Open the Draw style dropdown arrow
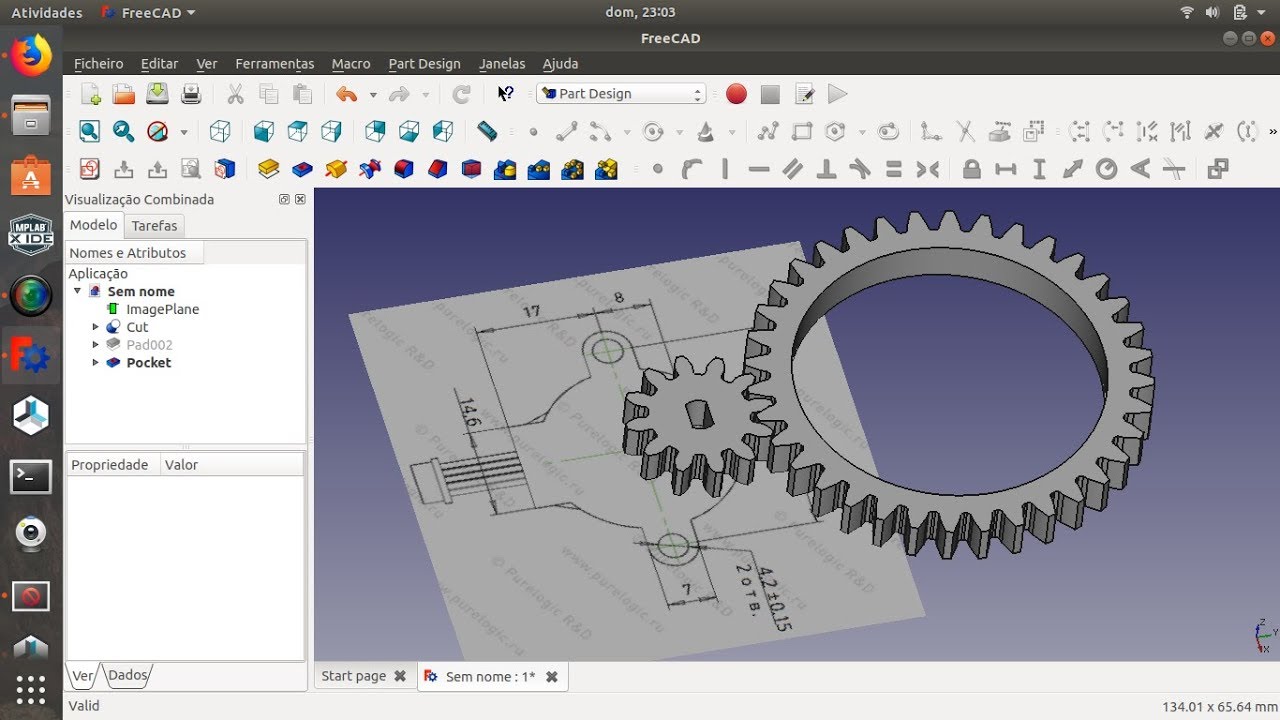 [183, 132]
